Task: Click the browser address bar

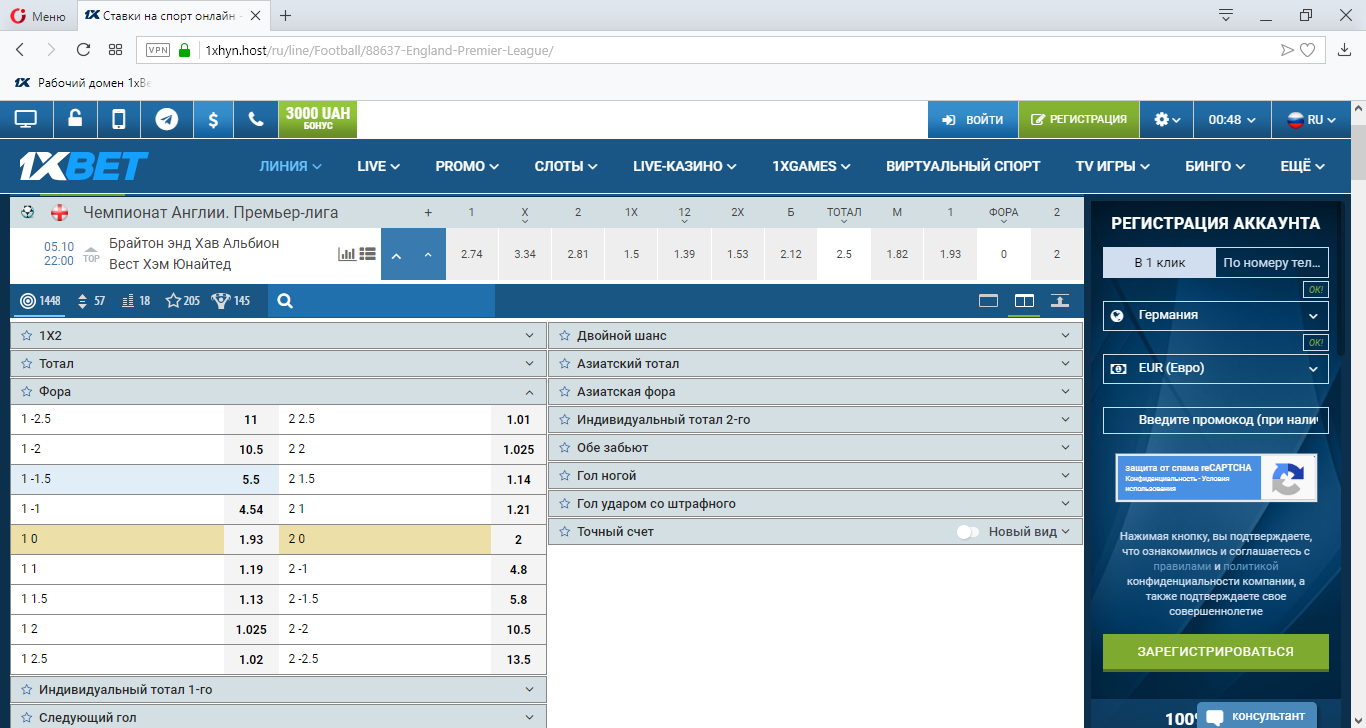Action: pyautogui.click(x=730, y=50)
